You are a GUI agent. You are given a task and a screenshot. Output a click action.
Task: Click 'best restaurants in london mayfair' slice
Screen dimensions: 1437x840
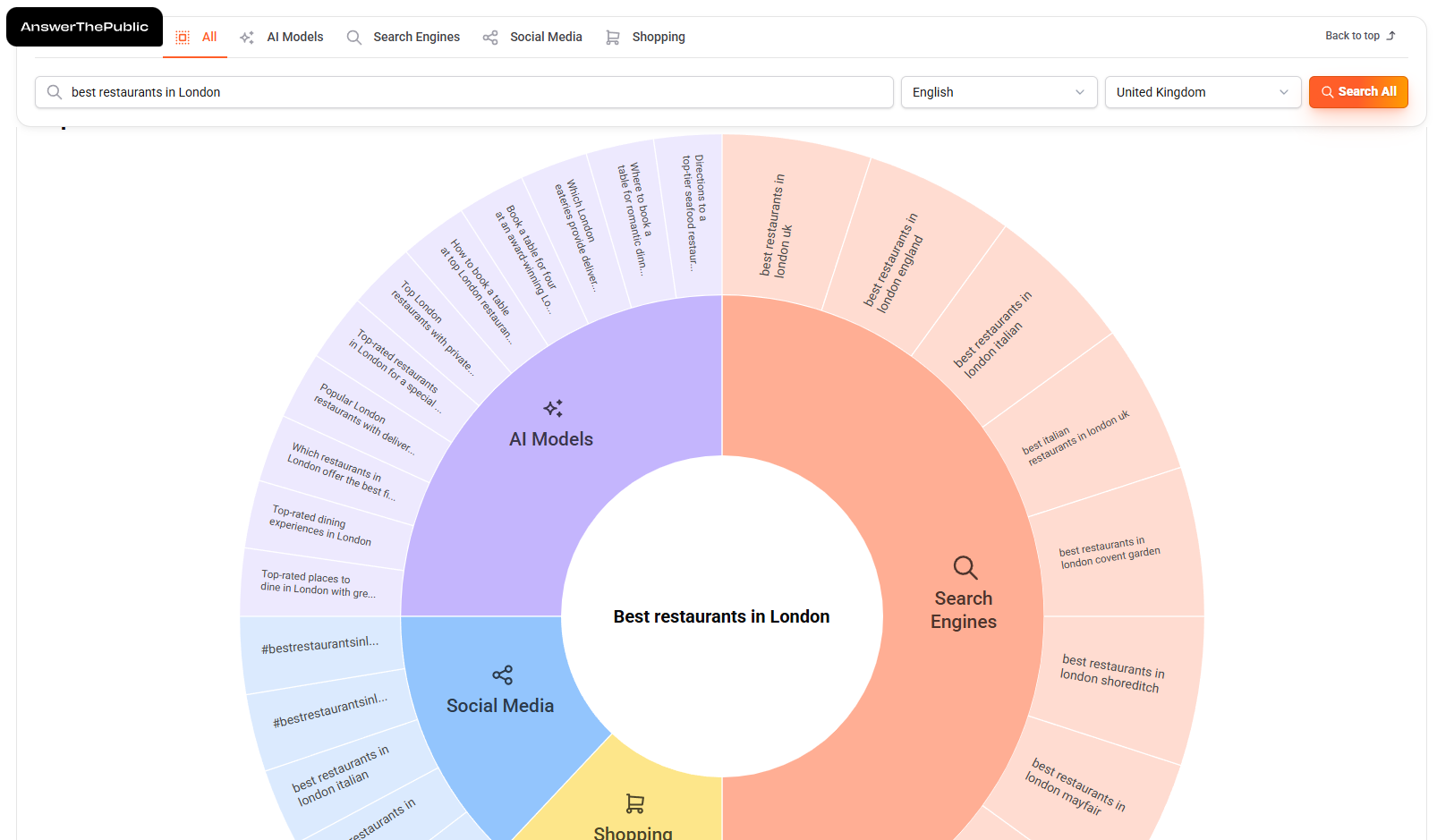(x=1076, y=786)
